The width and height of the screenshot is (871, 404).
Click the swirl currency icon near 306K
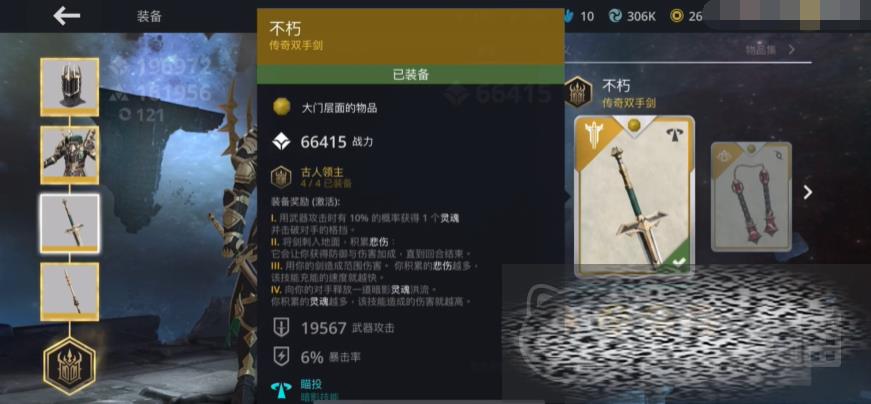(x=615, y=16)
